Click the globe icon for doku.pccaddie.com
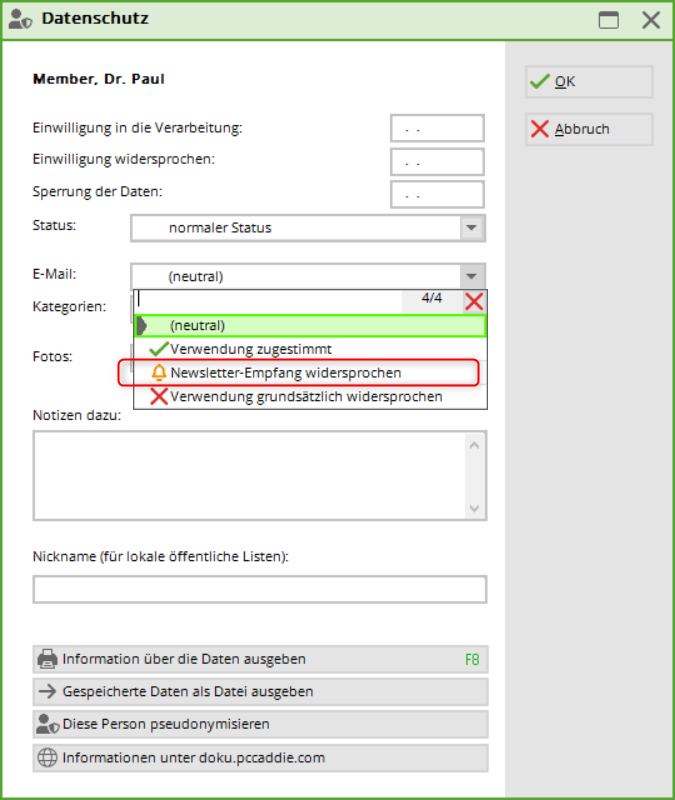The width and height of the screenshot is (675, 800). coord(47,758)
